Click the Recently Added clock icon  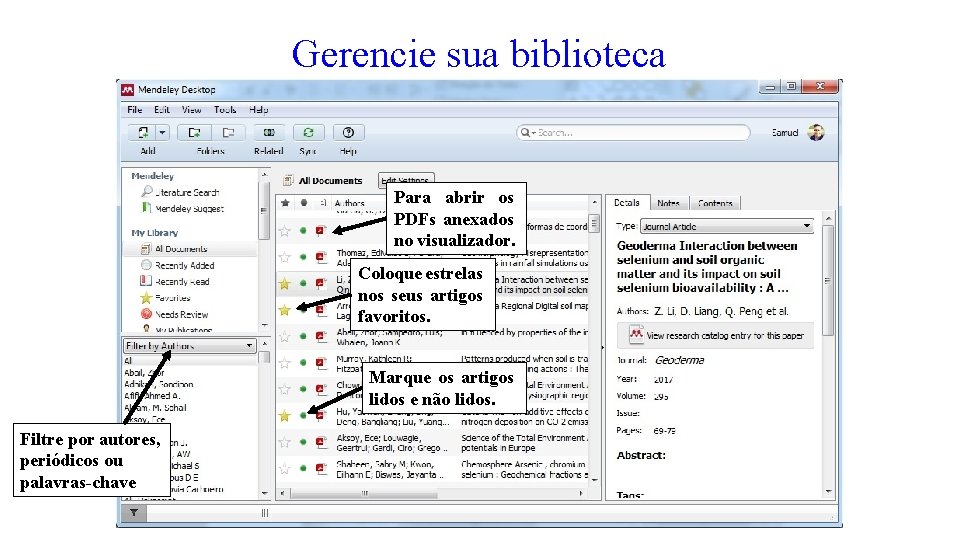(x=146, y=265)
